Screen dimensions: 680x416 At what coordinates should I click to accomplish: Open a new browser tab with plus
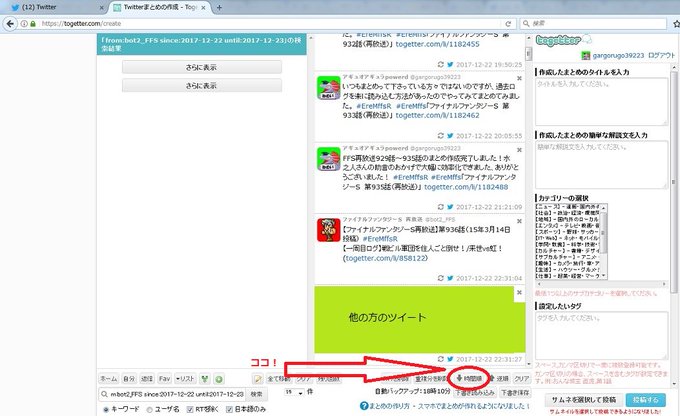(219, 7)
